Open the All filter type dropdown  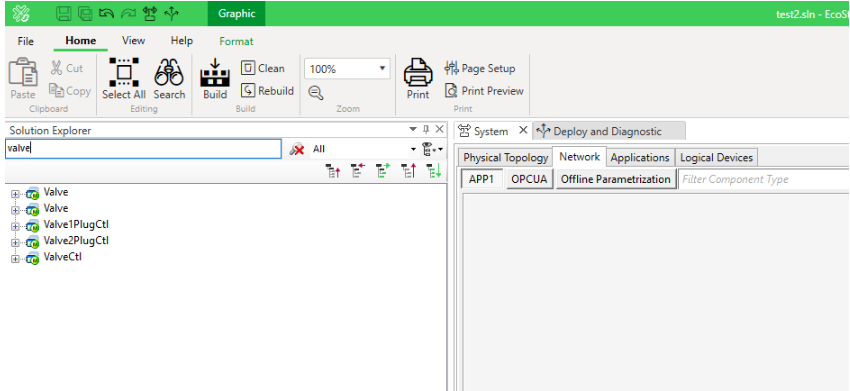tap(413, 149)
